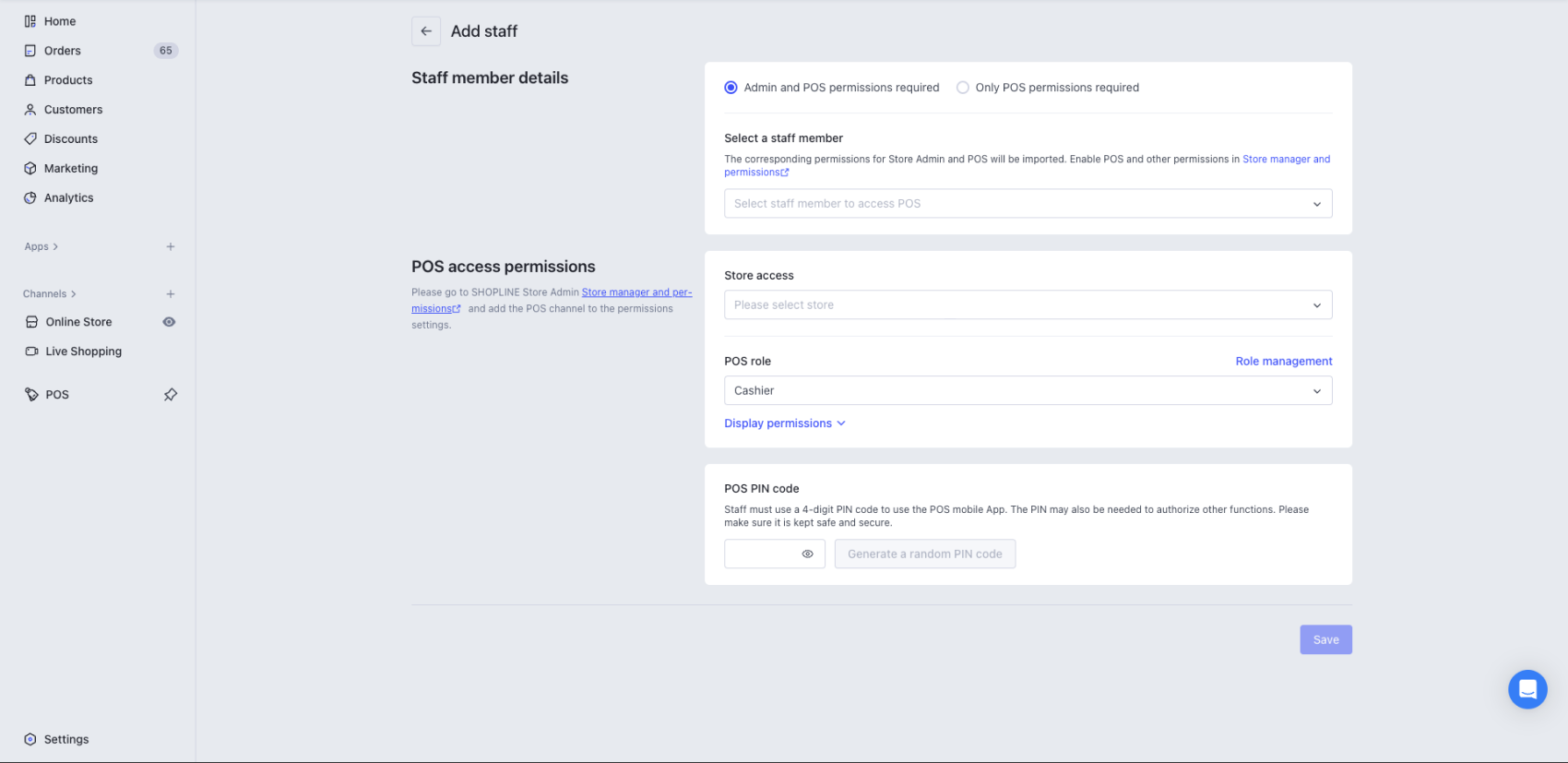Add a channel with the plus icon

[171, 294]
